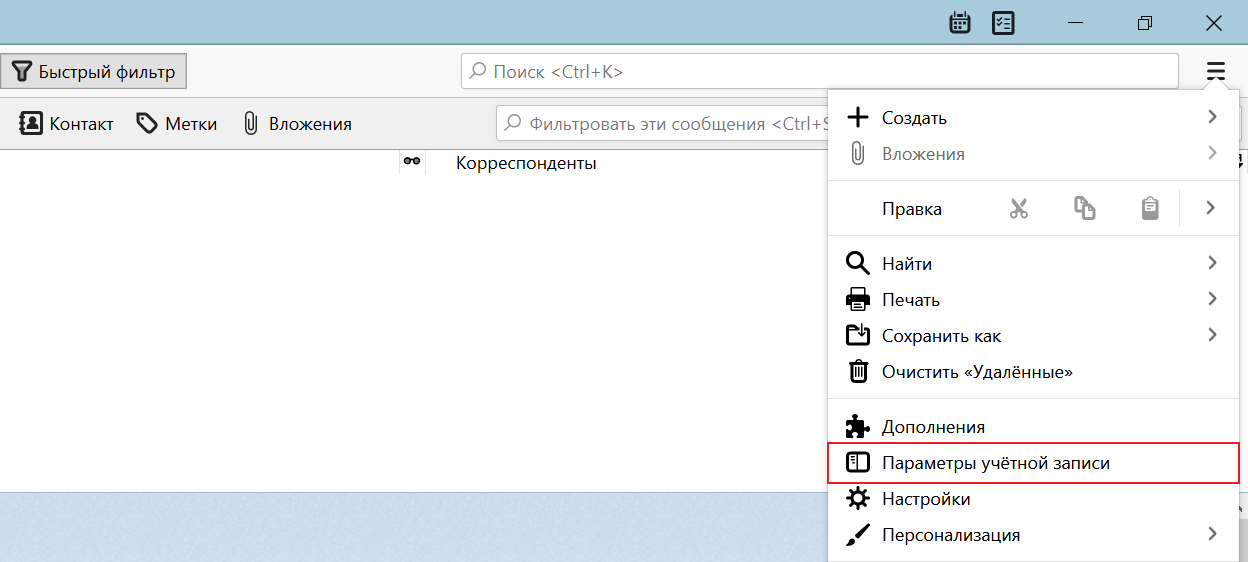Open the tasks checklist icon
The width and height of the screenshot is (1248, 562).
pyautogui.click(x=1003, y=23)
